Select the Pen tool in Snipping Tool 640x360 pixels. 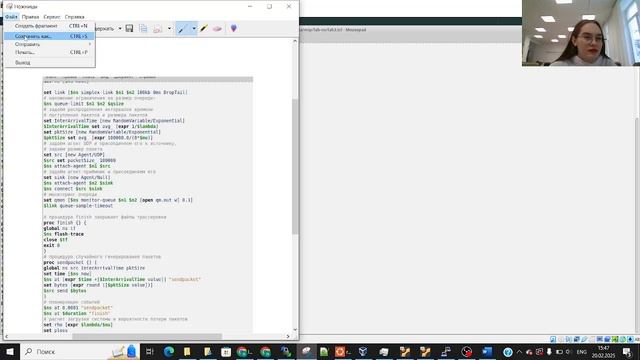182,29
